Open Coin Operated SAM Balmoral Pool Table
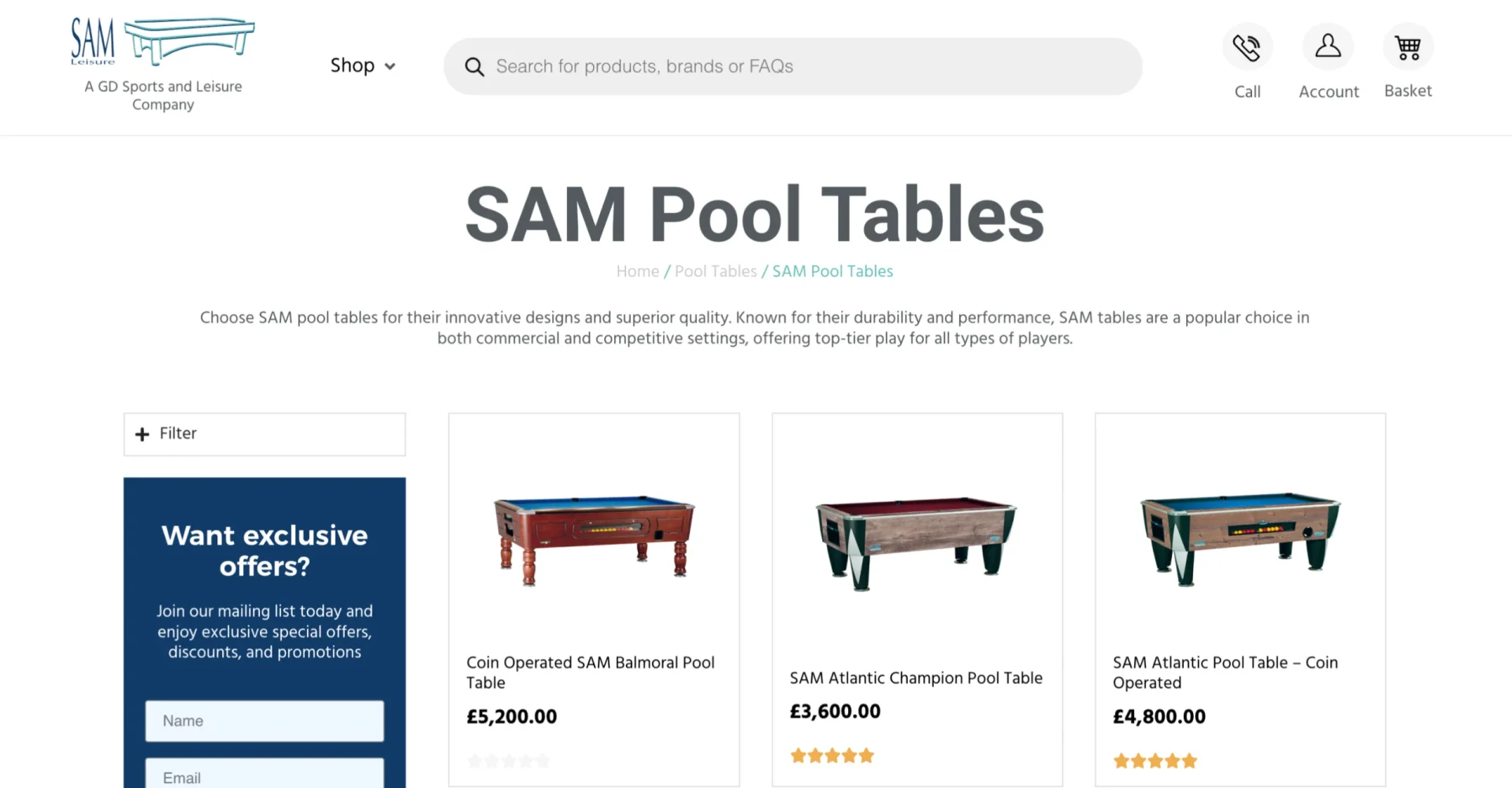1512x788 pixels. (x=591, y=672)
